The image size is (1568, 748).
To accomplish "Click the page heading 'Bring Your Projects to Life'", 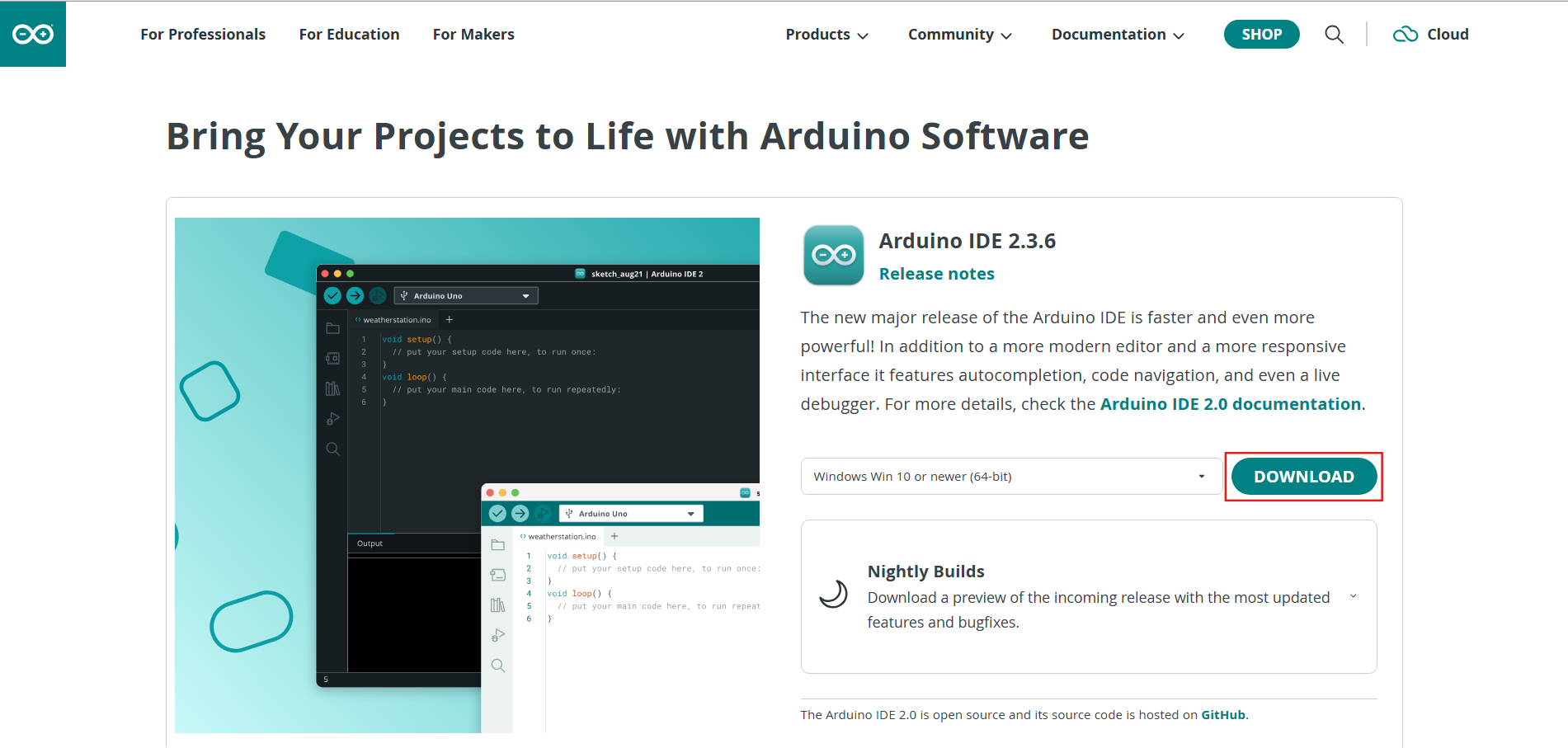I will (x=628, y=136).
